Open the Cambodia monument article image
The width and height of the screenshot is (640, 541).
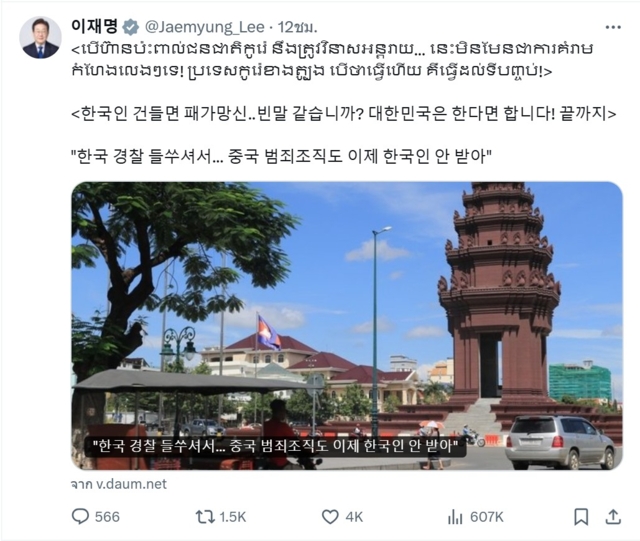tap(347, 325)
